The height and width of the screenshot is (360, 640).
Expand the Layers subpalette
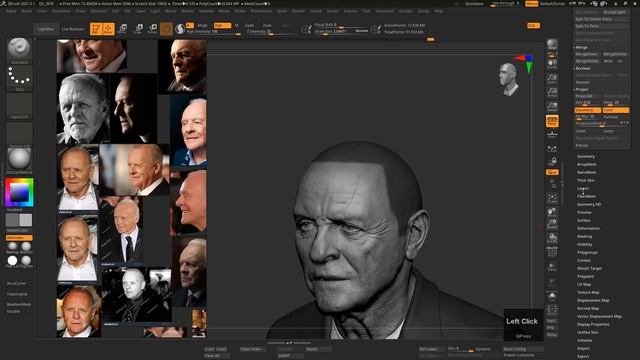tap(582, 189)
